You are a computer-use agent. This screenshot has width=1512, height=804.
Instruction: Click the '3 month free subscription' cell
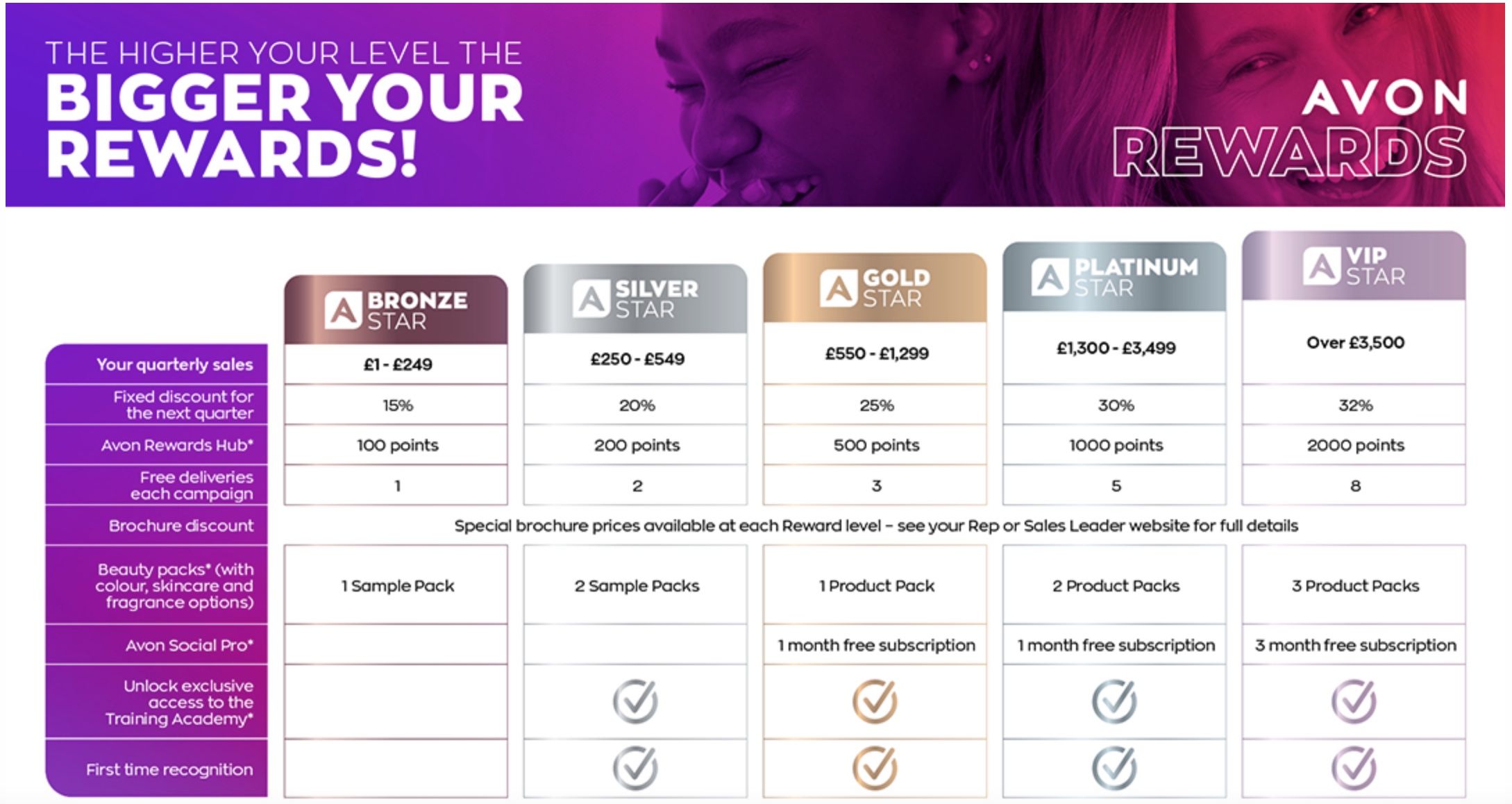(x=1354, y=645)
